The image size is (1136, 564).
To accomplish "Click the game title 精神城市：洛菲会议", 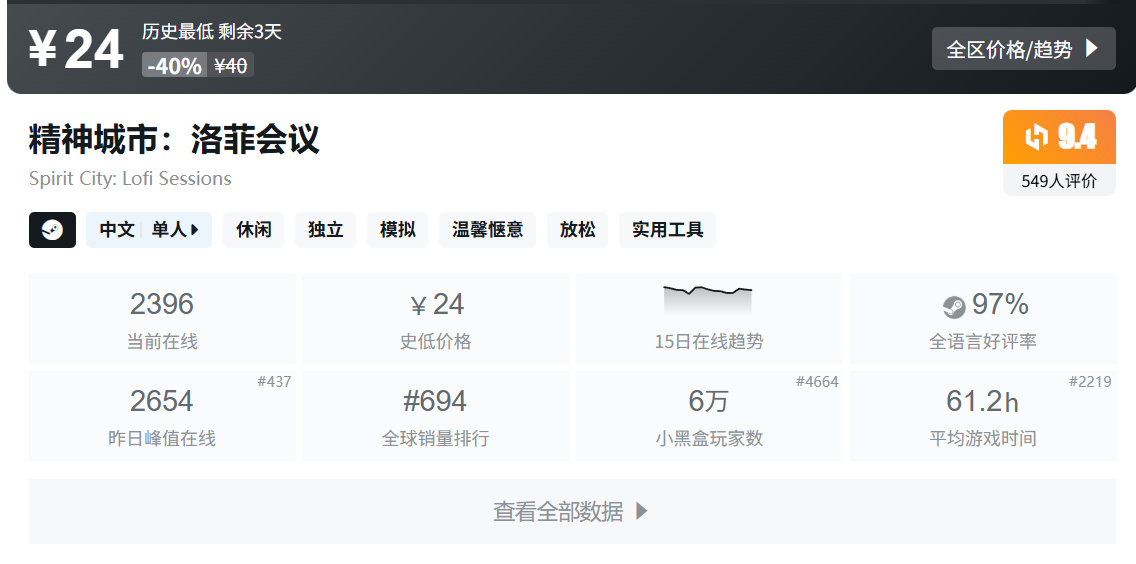I will [x=174, y=139].
